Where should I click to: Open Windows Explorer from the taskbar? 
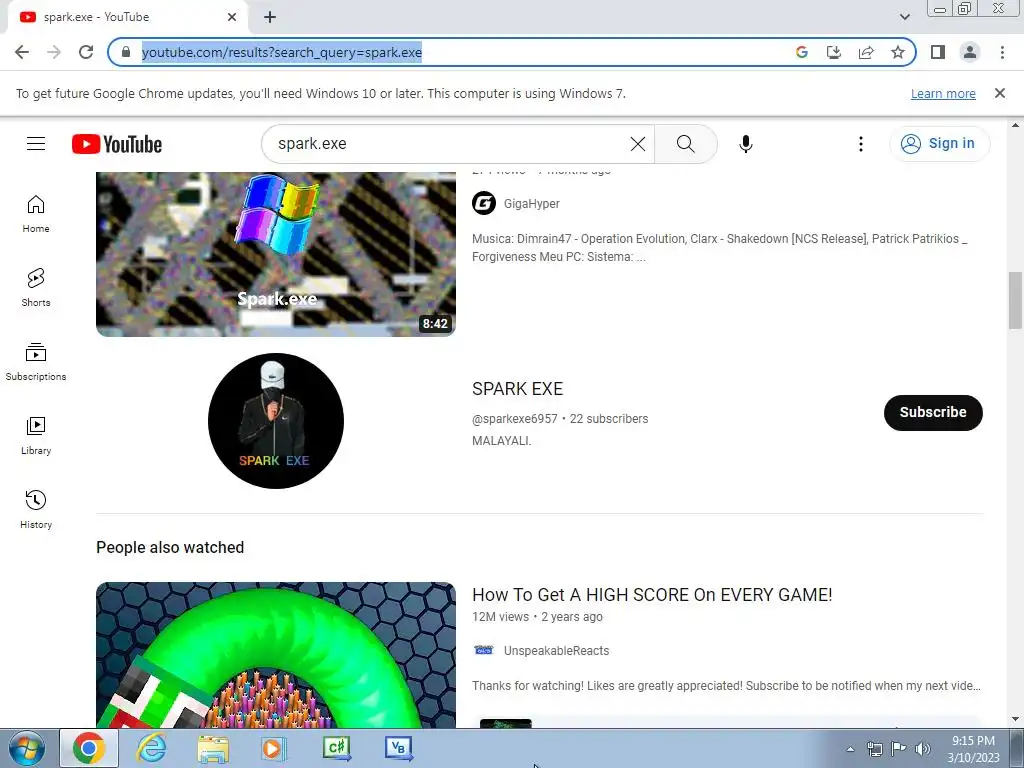point(213,748)
